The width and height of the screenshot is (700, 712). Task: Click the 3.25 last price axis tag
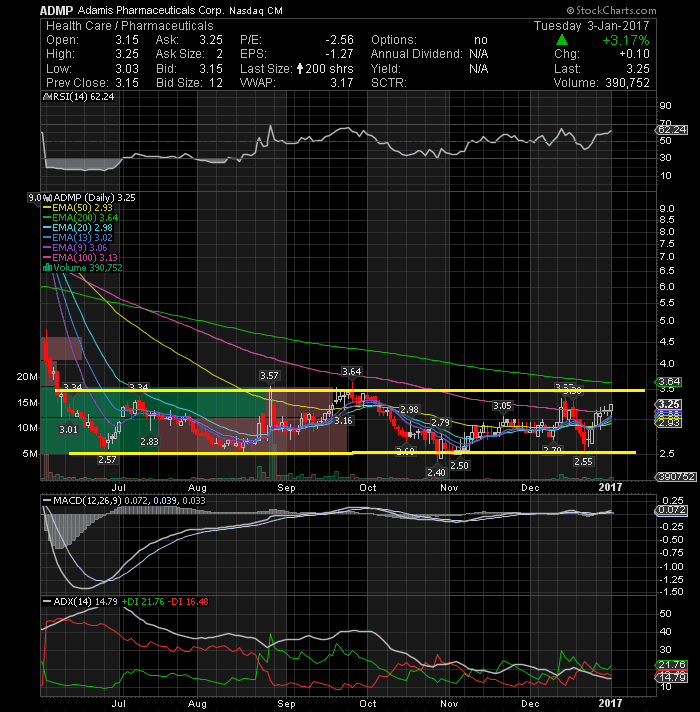pos(669,404)
